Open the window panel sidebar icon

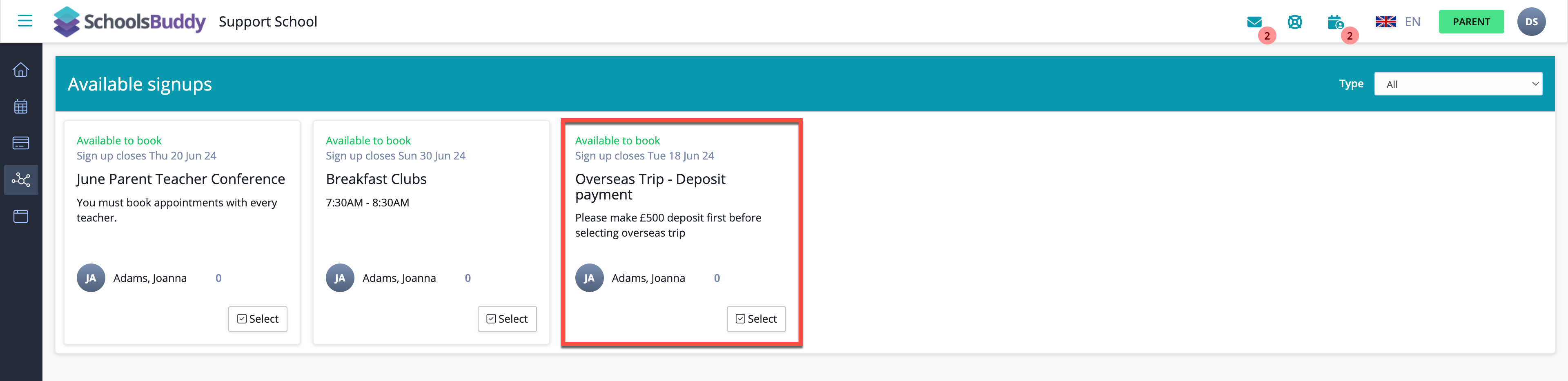tap(21, 216)
